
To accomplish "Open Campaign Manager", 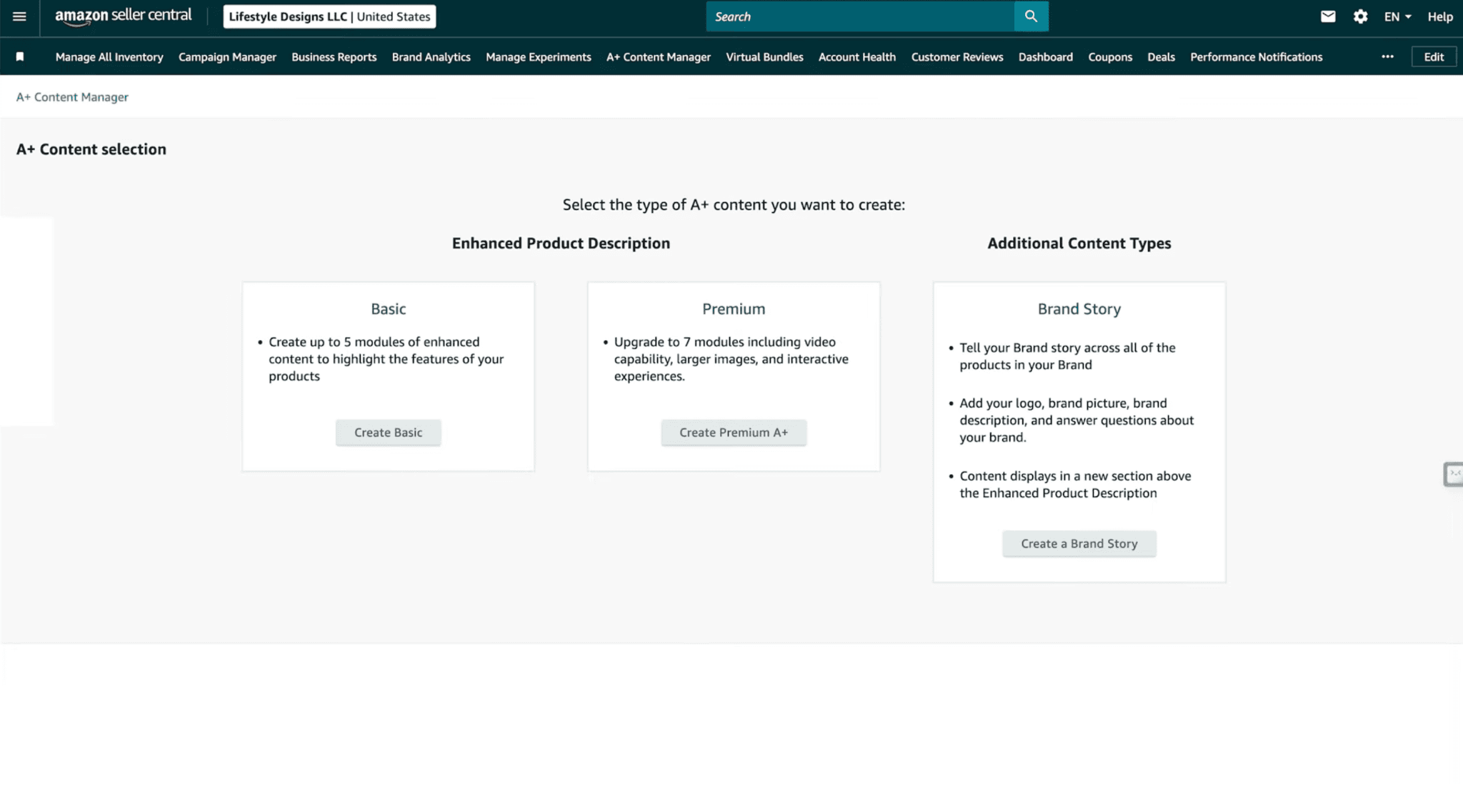I will (227, 56).
